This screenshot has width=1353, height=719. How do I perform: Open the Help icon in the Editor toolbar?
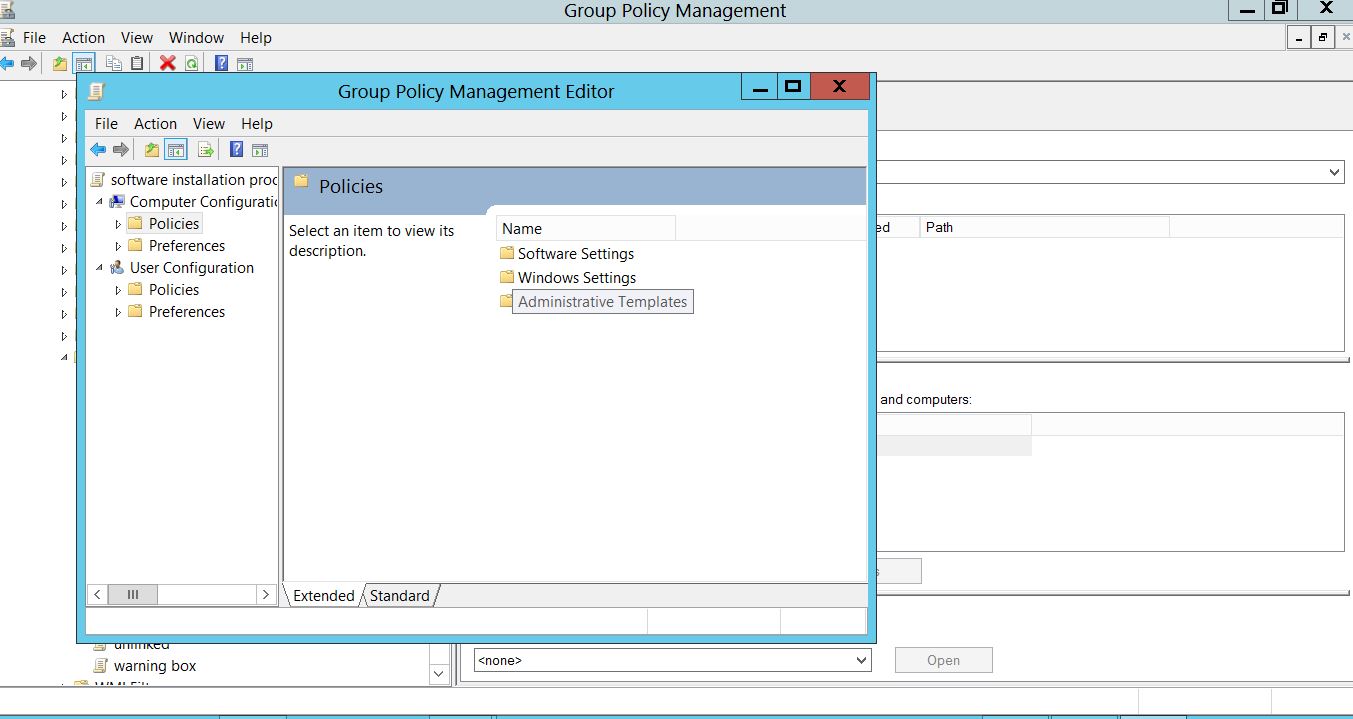coord(237,150)
